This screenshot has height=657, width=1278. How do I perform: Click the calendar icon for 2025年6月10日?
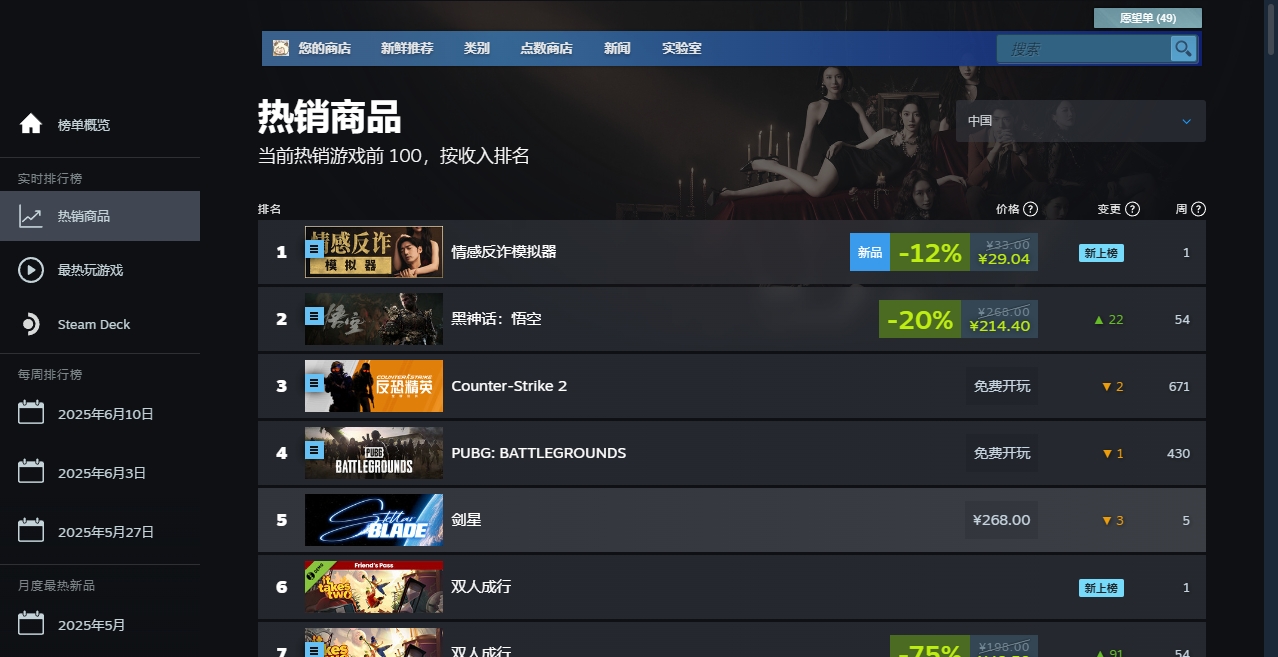pos(31,412)
